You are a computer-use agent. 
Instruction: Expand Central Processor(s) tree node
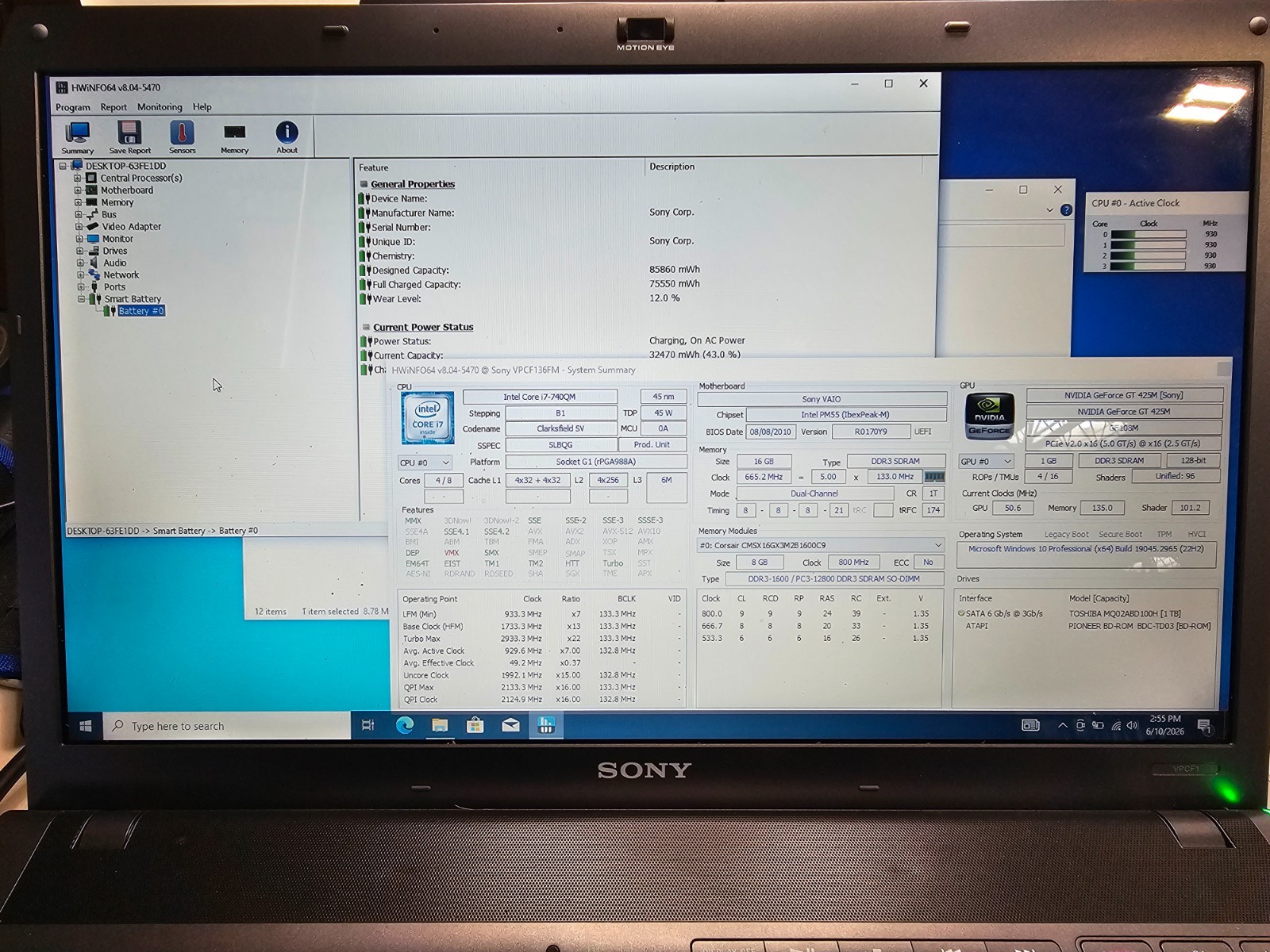click(x=78, y=178)
